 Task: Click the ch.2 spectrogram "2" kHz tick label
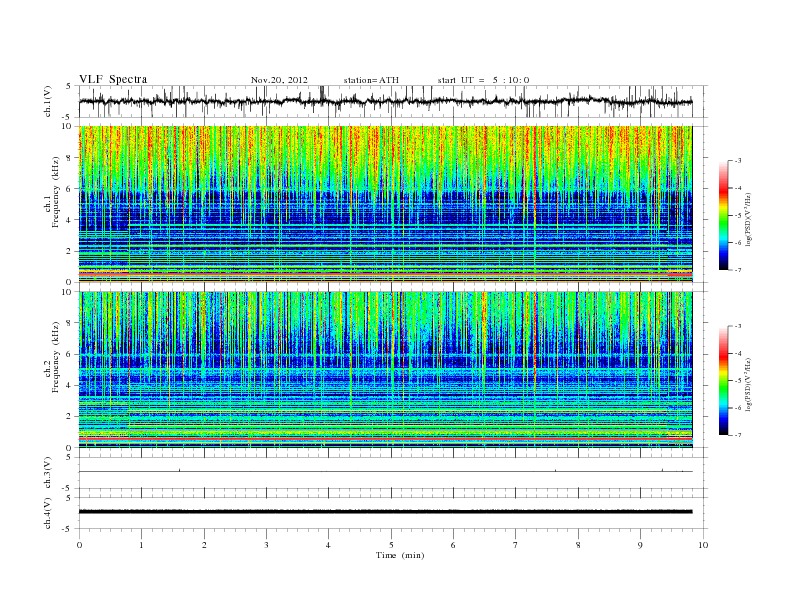point(70,417)
